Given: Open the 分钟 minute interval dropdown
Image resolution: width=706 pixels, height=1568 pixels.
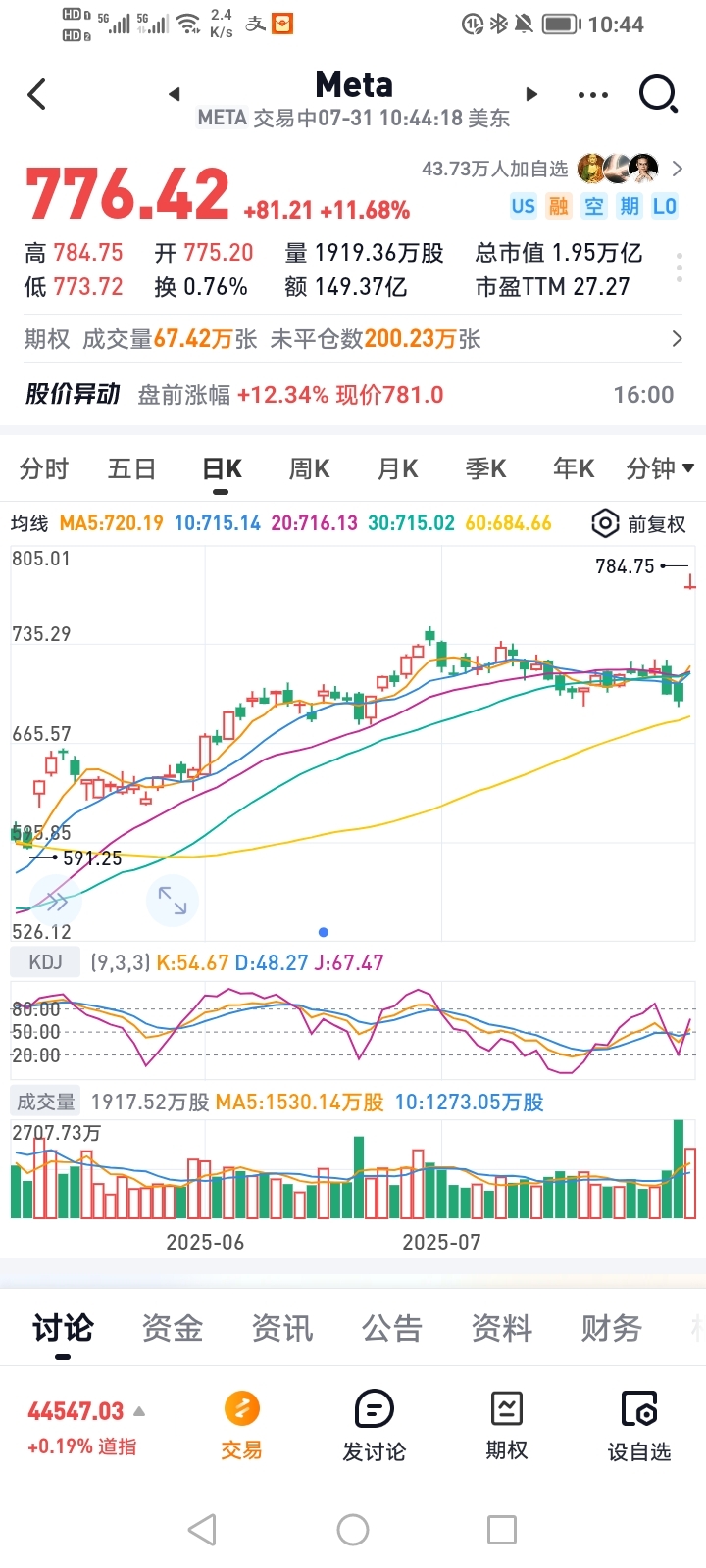Looking at the screenshot, I should 660,469.
